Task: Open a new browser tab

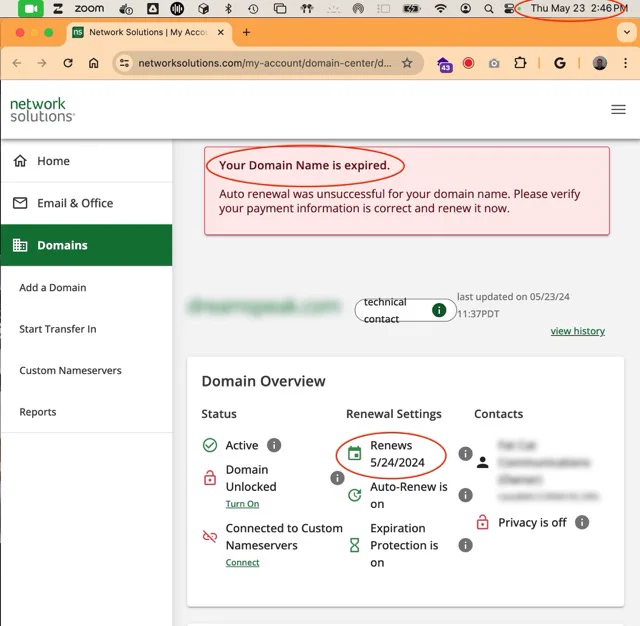Action: [x=246, y=32]
